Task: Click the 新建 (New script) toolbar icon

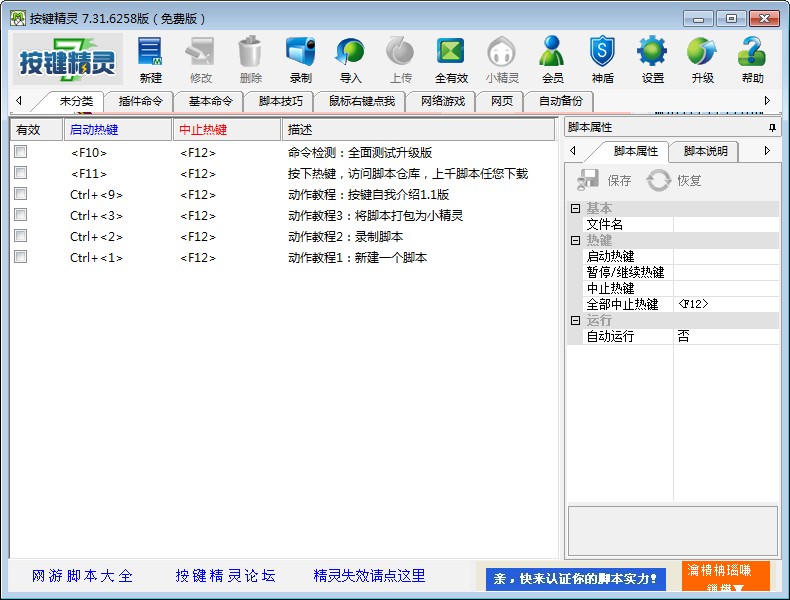Action: tap(150, 59)
